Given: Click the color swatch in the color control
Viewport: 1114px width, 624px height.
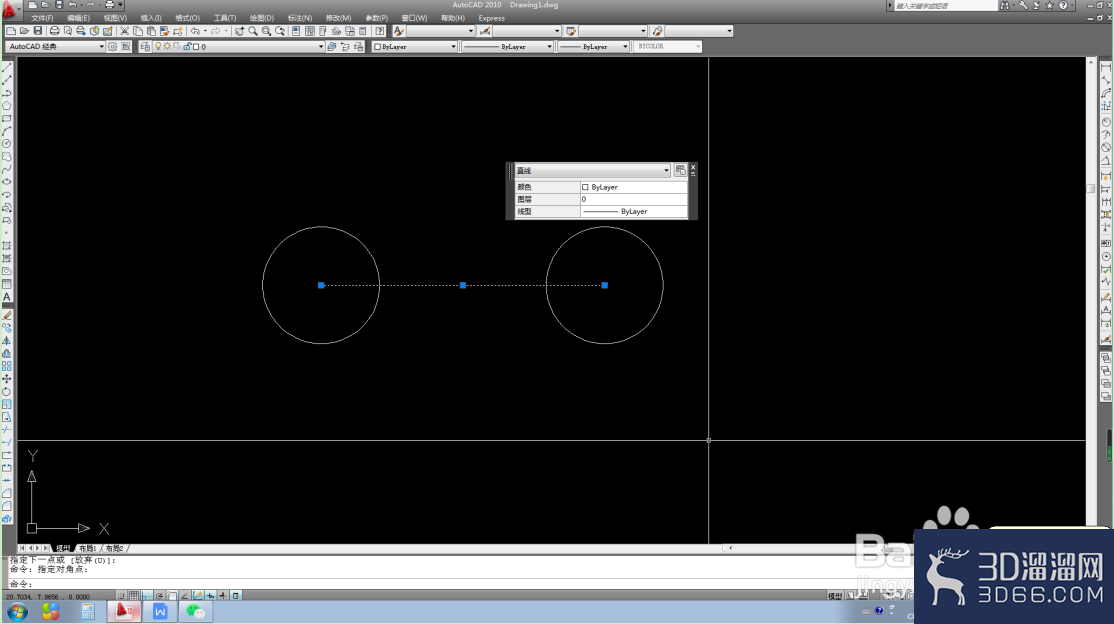Looking at the screenshot, I should click(x=378, y=46).
